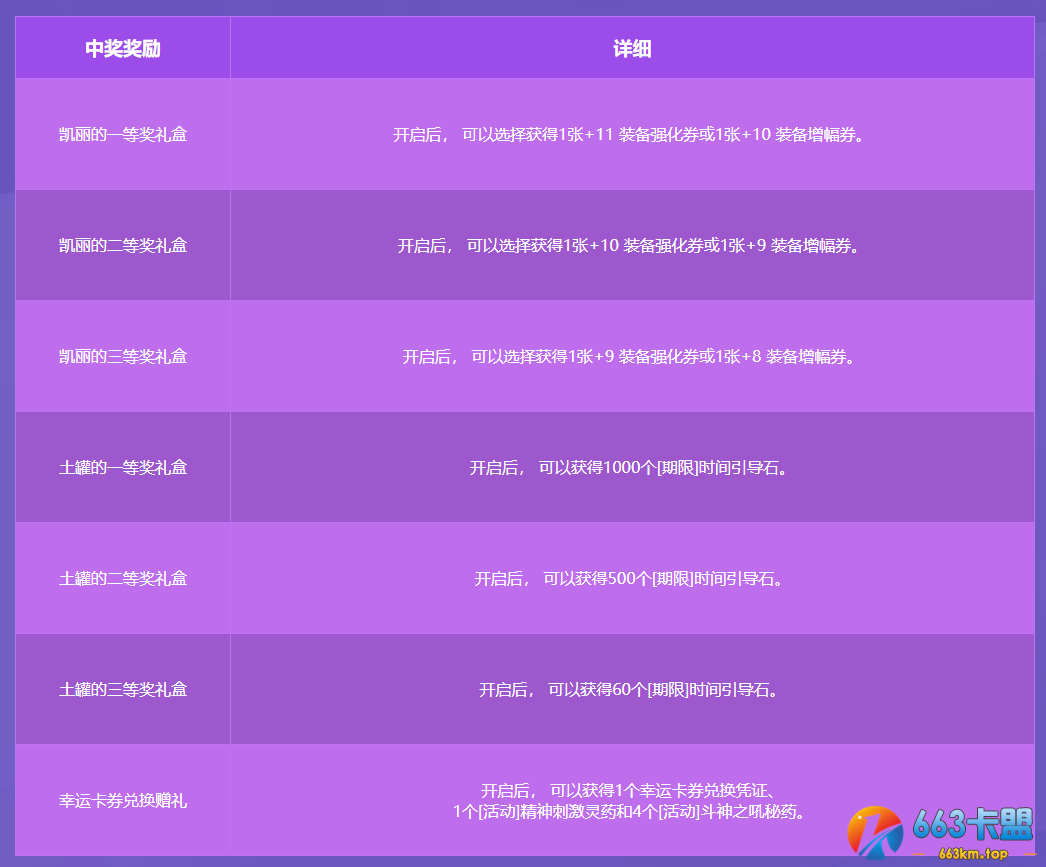This screenshot has width=1046, height=867.
Task: Click the 500个[期限]时间引导石 description
Action: click(x=628, y=578)
